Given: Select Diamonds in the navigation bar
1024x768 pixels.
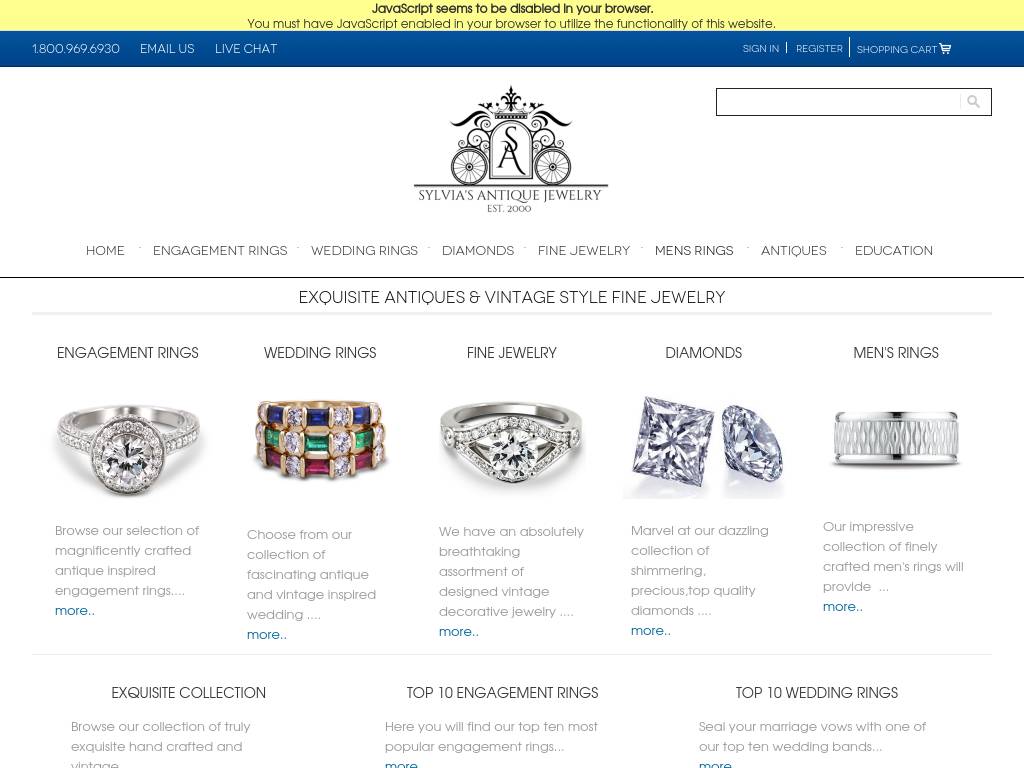Looking at the screenshot, I should click(478, 251).
